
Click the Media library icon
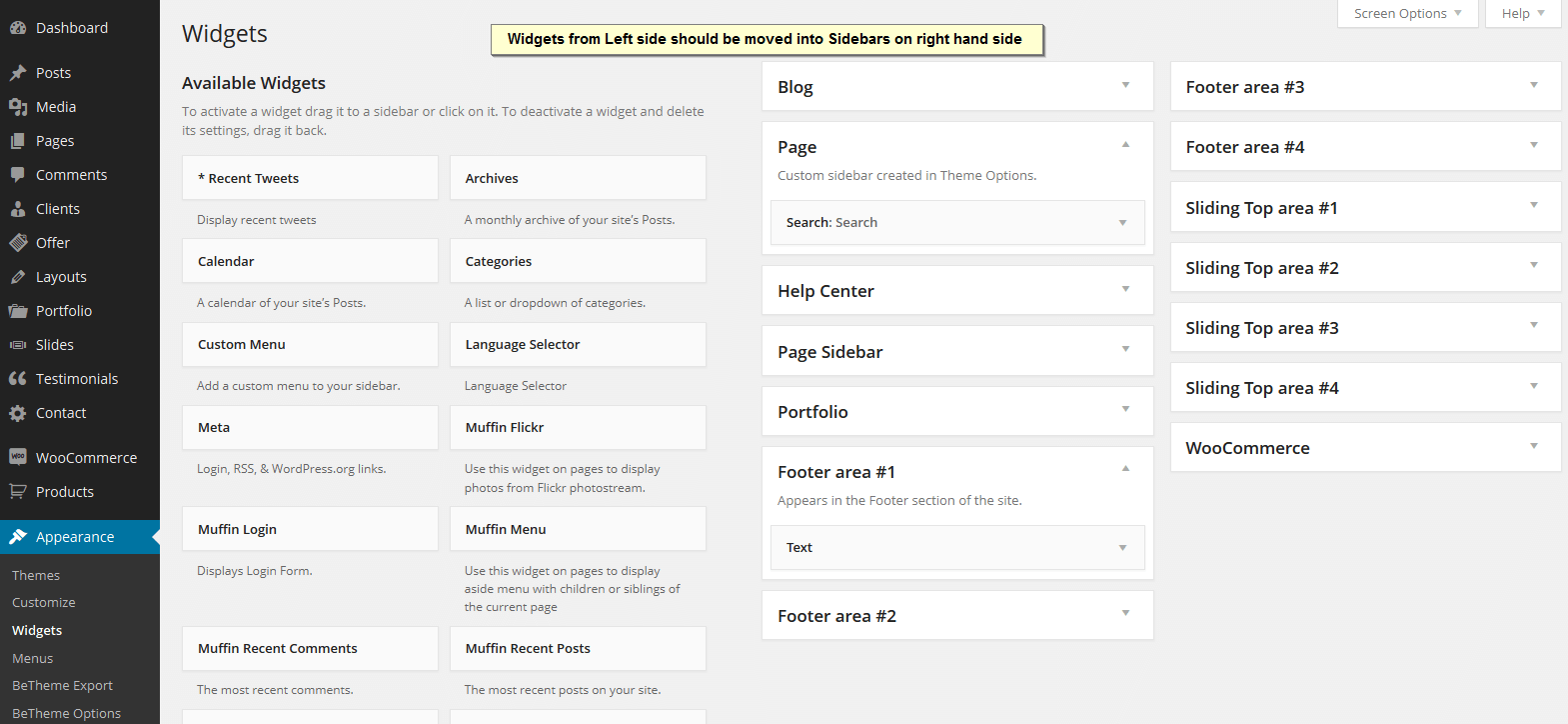(18, 107)
